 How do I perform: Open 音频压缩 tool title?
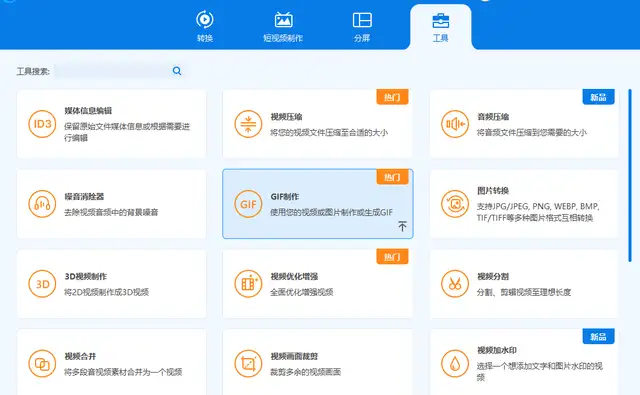pyautogui.click(x=493, y=117)
